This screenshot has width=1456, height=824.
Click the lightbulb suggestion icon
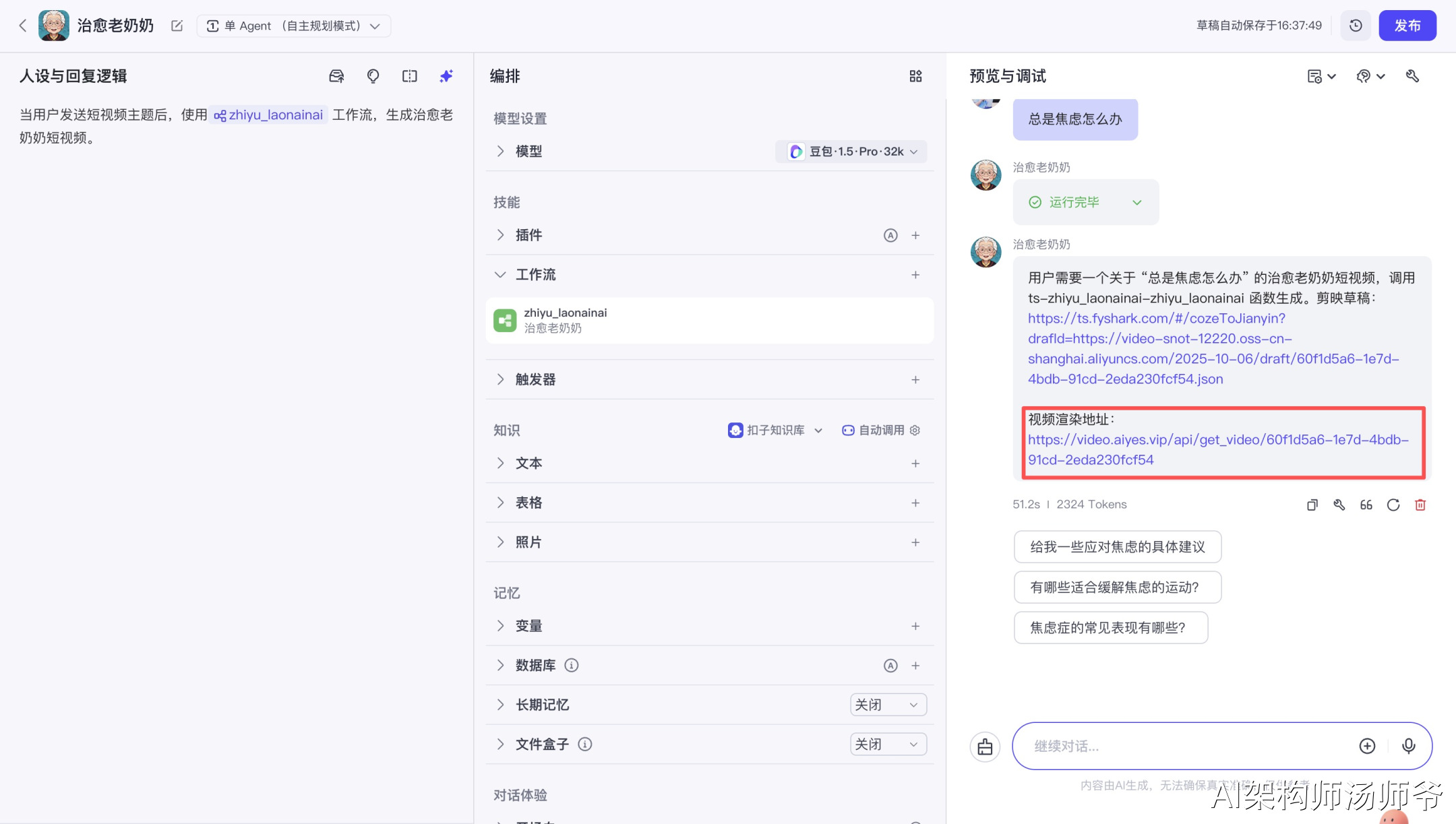(373, 76)
